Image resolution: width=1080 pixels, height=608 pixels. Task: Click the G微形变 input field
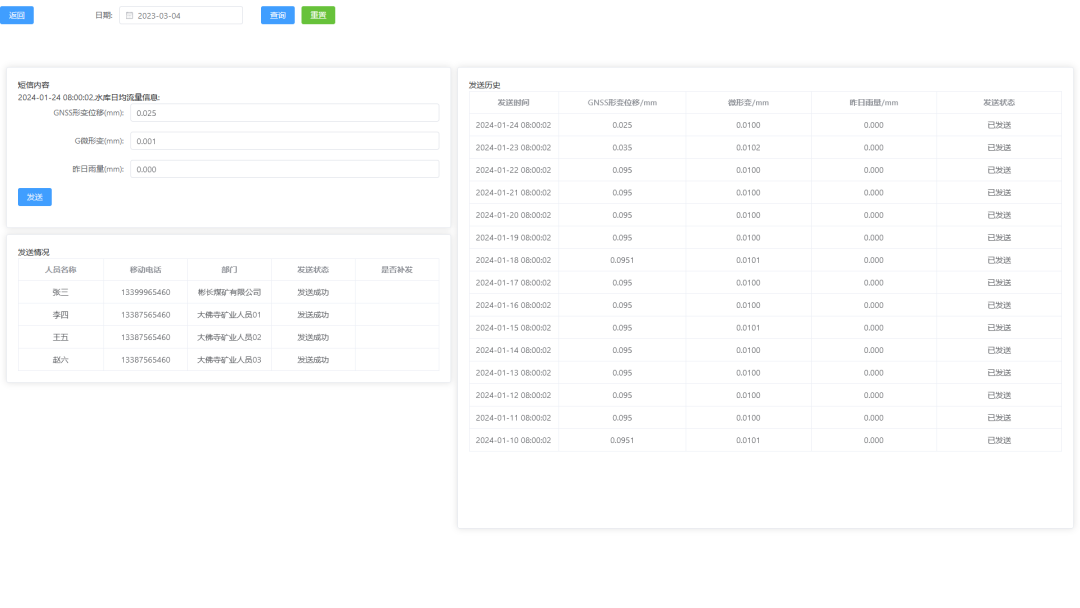284,141
